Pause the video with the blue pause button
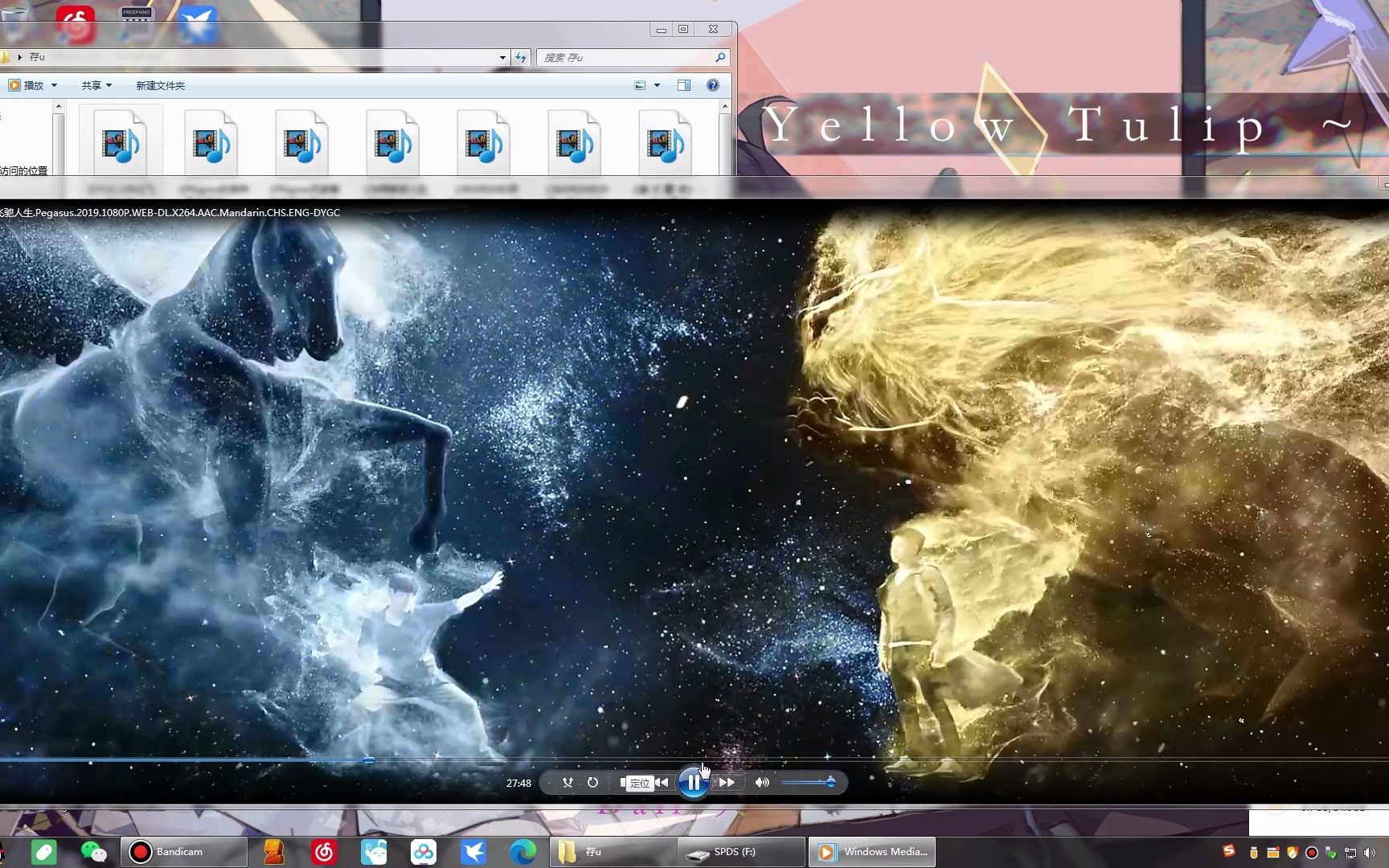The width and height of the screenshot is (1389, 868). (693, 782)
